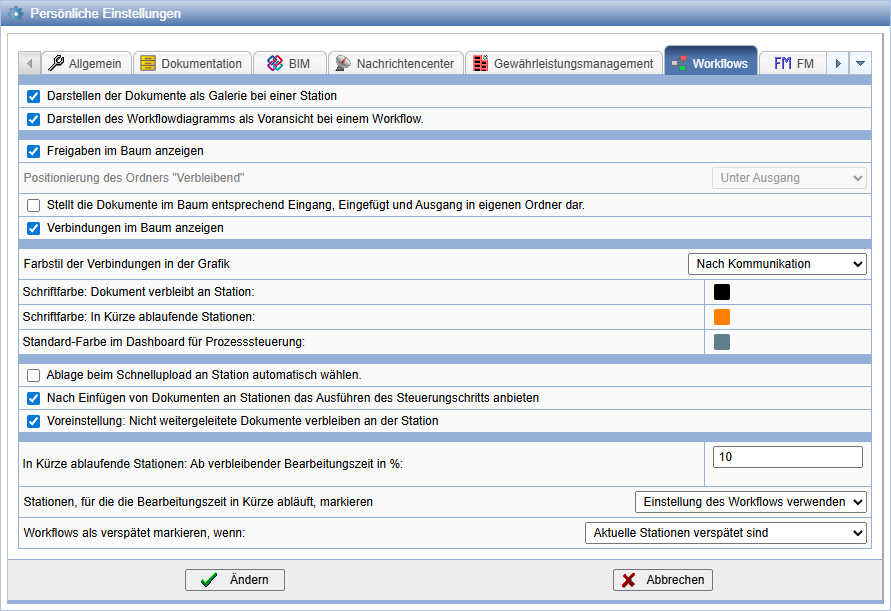Click the wrench icon on Allgemein tab
Screen dimensions: 891x611
click(x=56, y=63)
